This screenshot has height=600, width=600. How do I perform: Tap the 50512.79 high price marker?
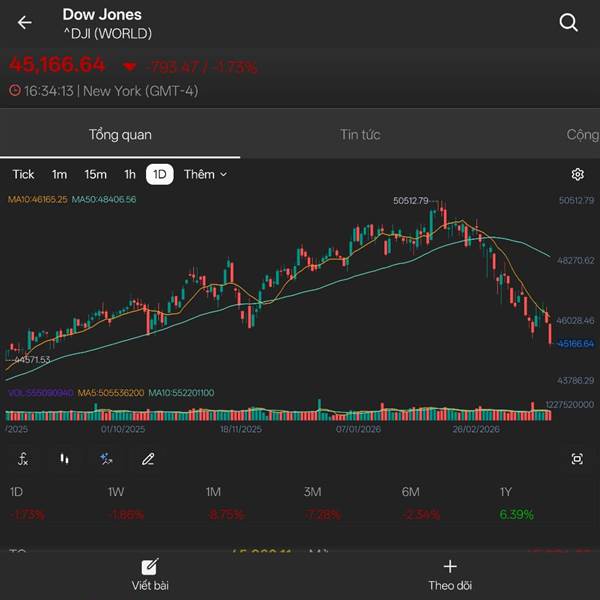[411, 201]
